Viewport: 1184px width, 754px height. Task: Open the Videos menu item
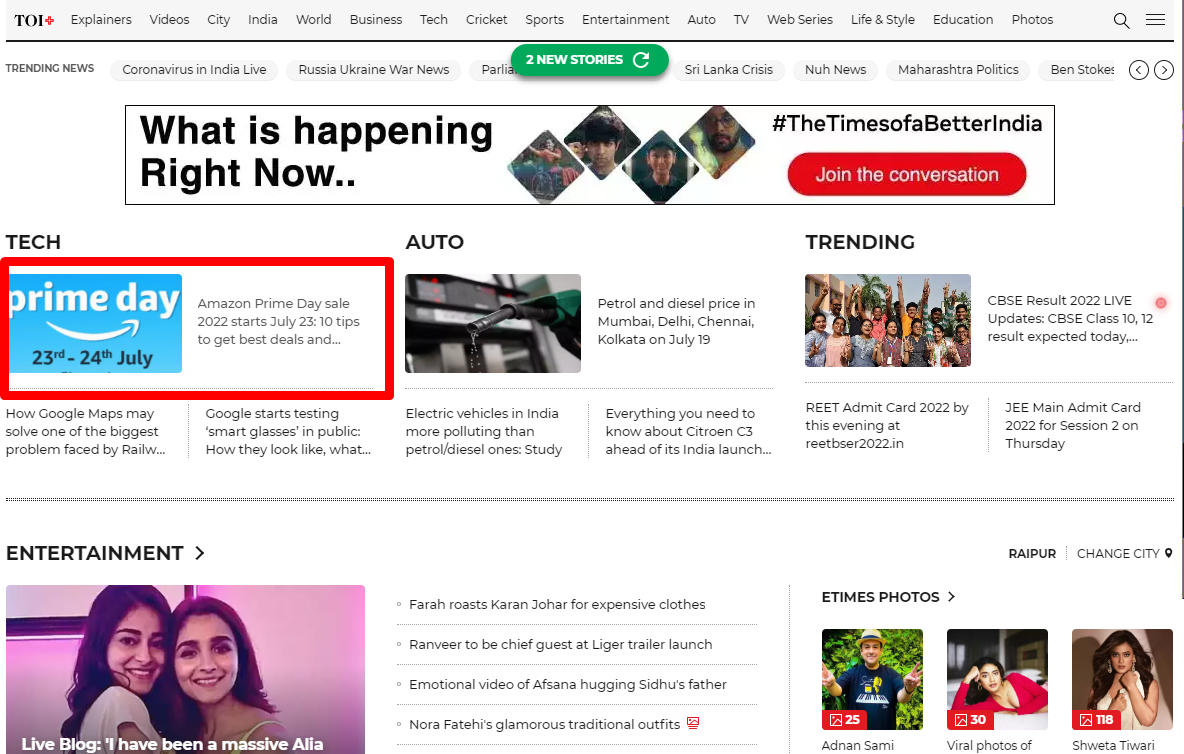(169, 20)
